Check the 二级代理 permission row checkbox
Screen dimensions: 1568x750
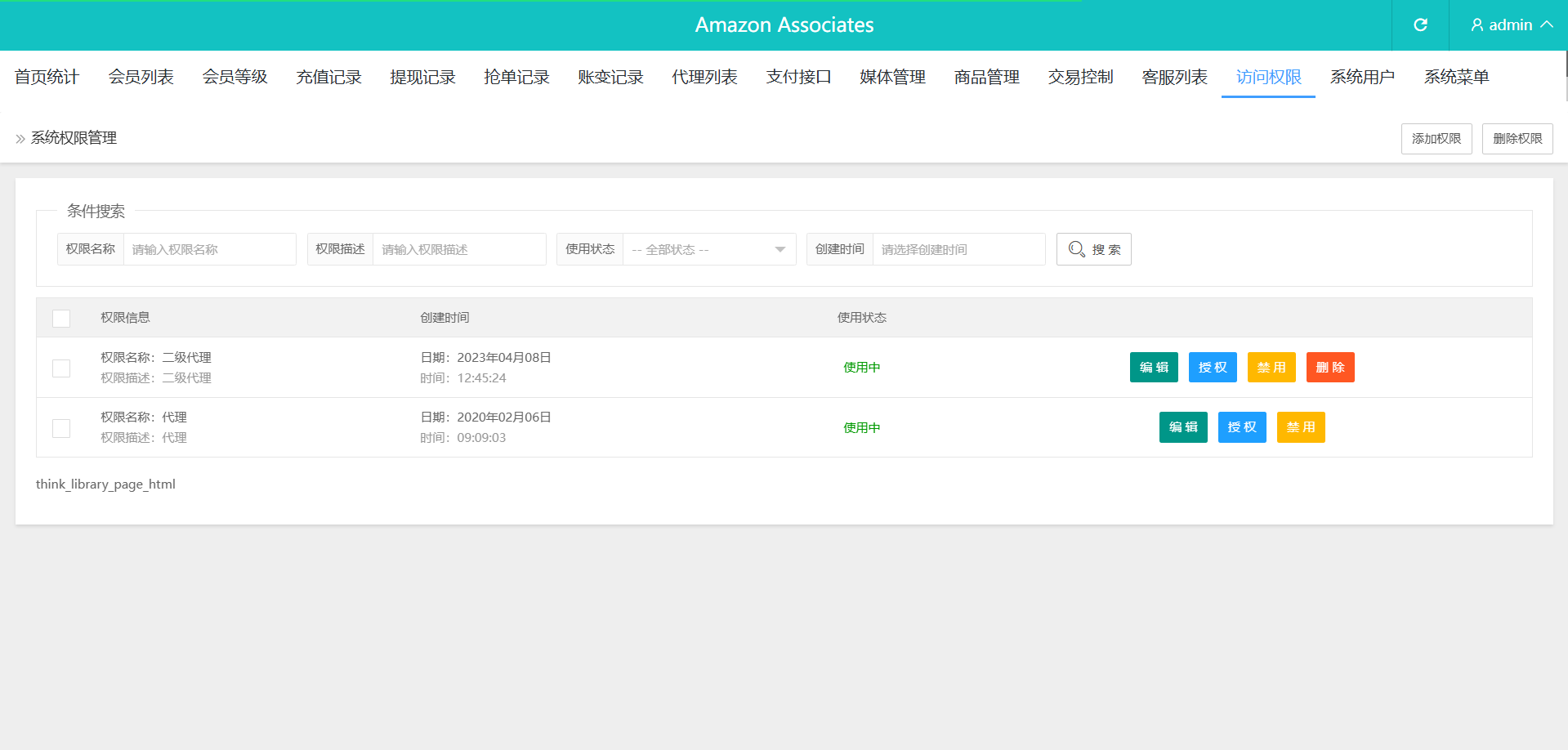[x=61, y=368]
